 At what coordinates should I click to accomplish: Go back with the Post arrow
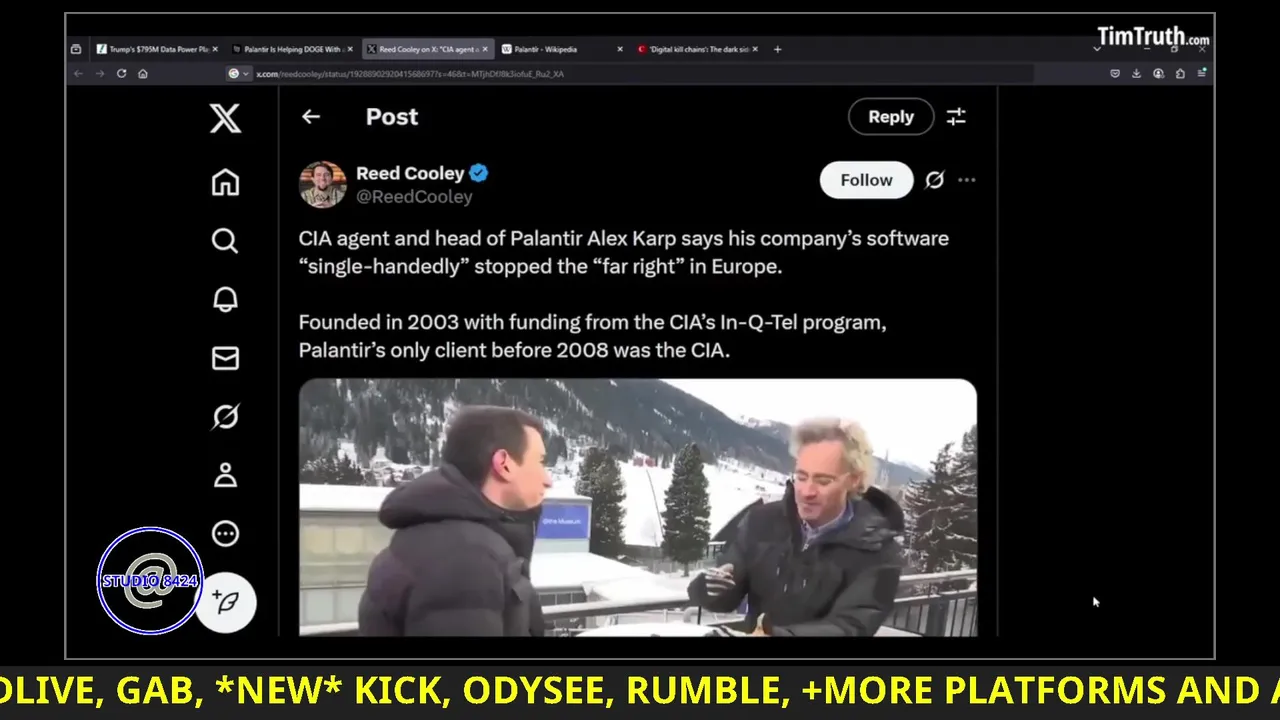(x=311, y=117)
